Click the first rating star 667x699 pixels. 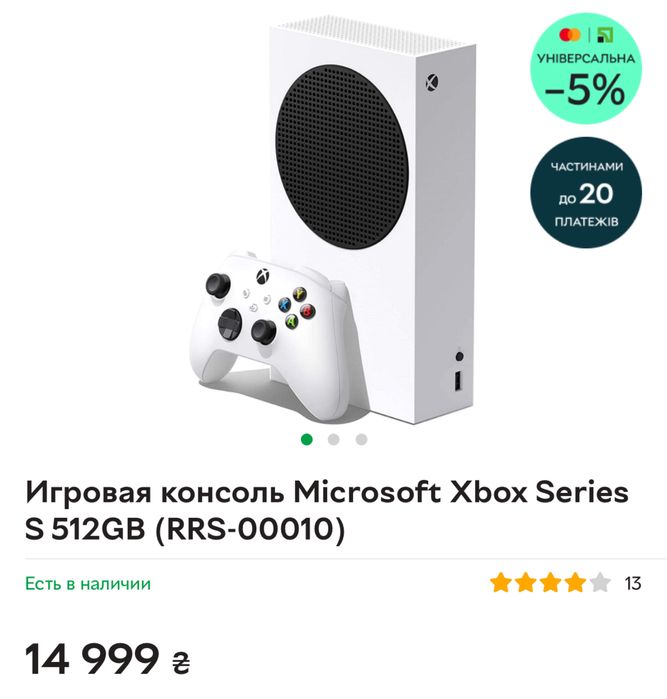point(500,583)
